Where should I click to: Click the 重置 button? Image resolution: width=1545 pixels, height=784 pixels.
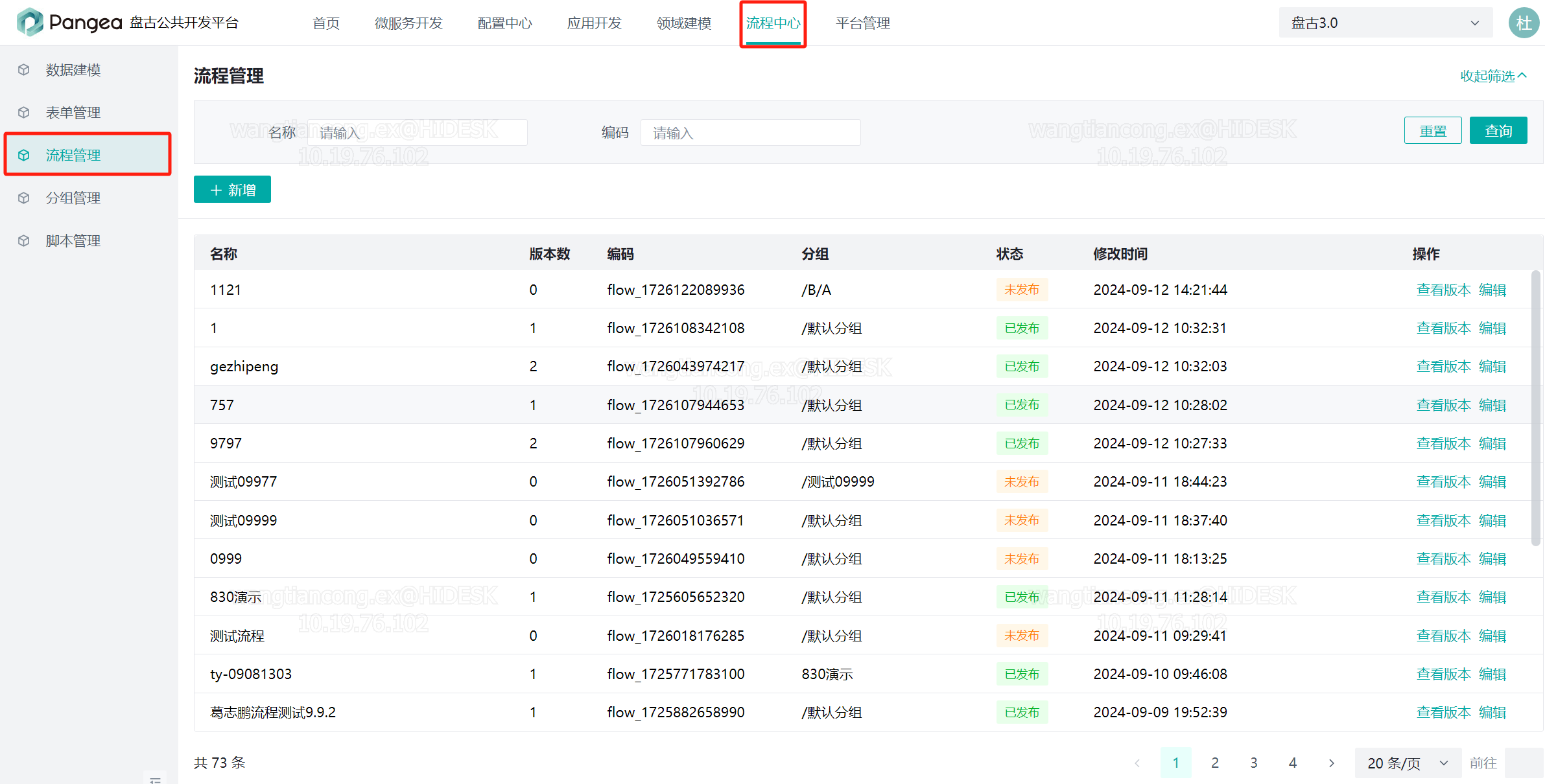click(1433, 130)
